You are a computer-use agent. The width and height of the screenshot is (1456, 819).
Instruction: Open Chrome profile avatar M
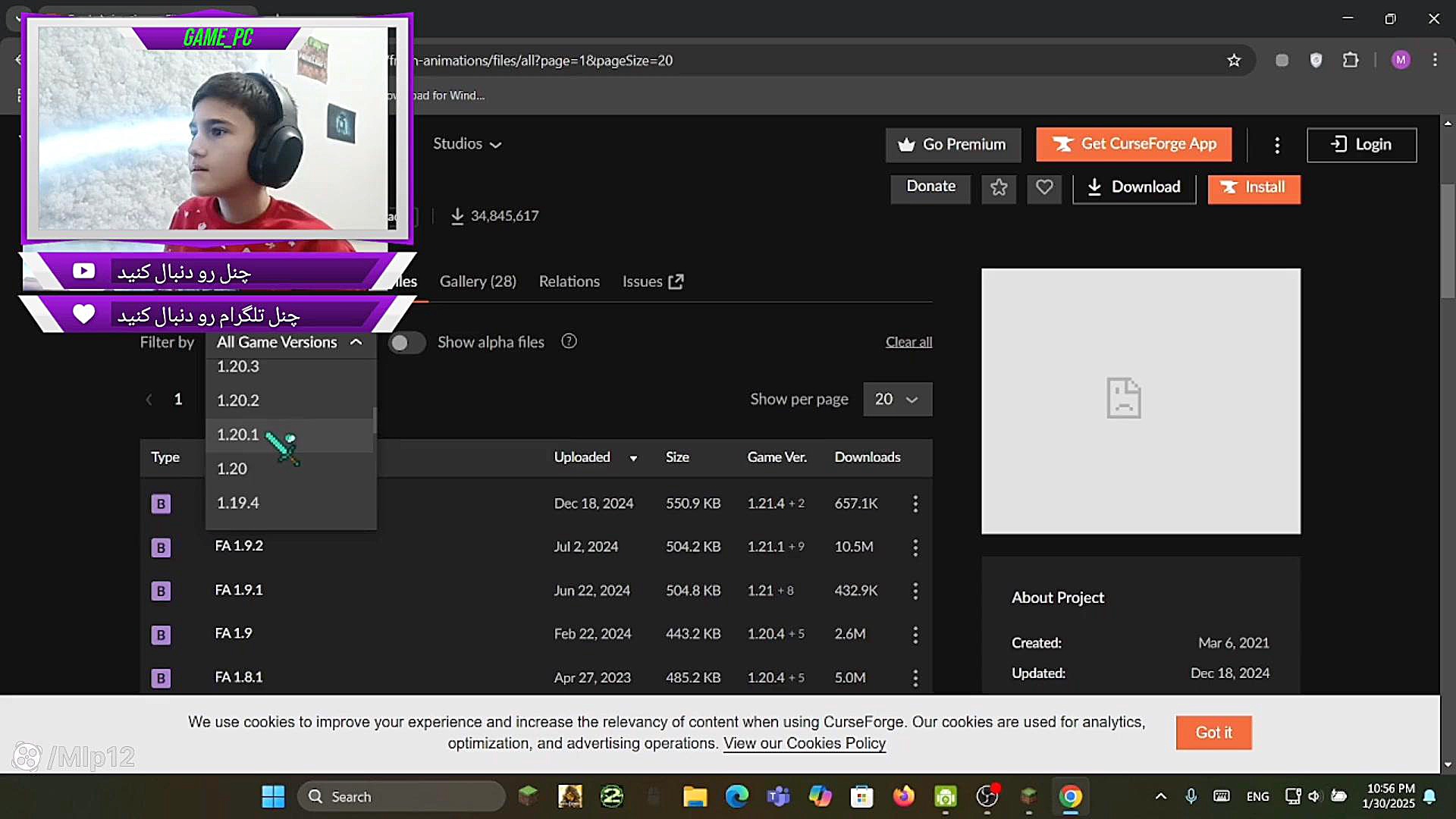pos(1401,60)
